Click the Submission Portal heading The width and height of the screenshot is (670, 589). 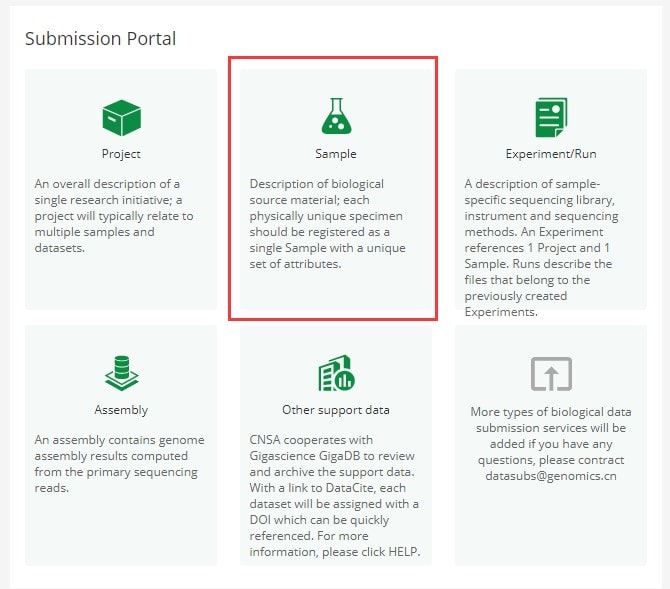pyautogui.click(x=100, y=38)
